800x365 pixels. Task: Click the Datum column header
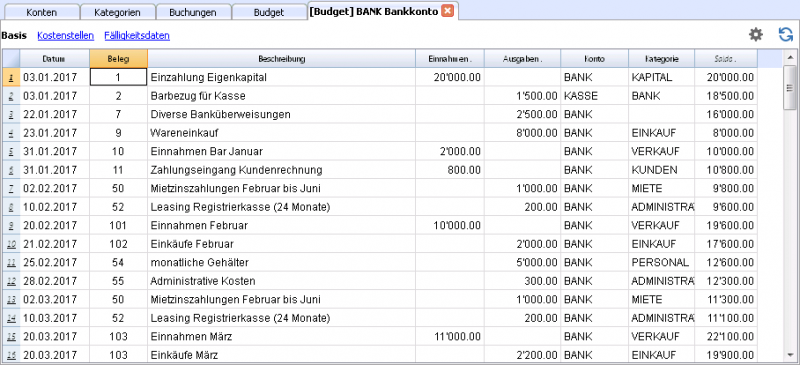point(55,59)
